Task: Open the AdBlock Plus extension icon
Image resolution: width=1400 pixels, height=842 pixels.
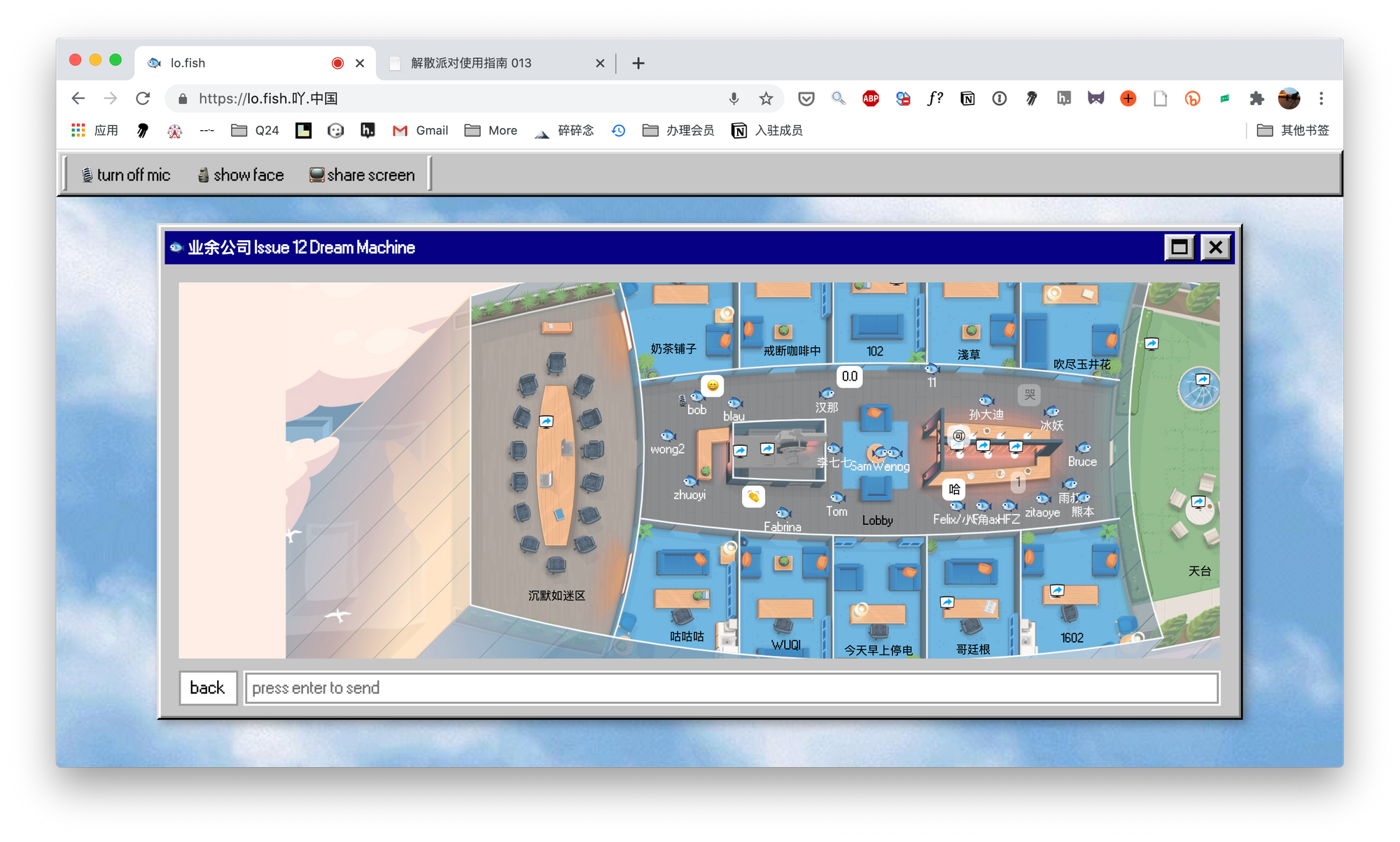Action: pyautogui.click(x=871, y=99)
